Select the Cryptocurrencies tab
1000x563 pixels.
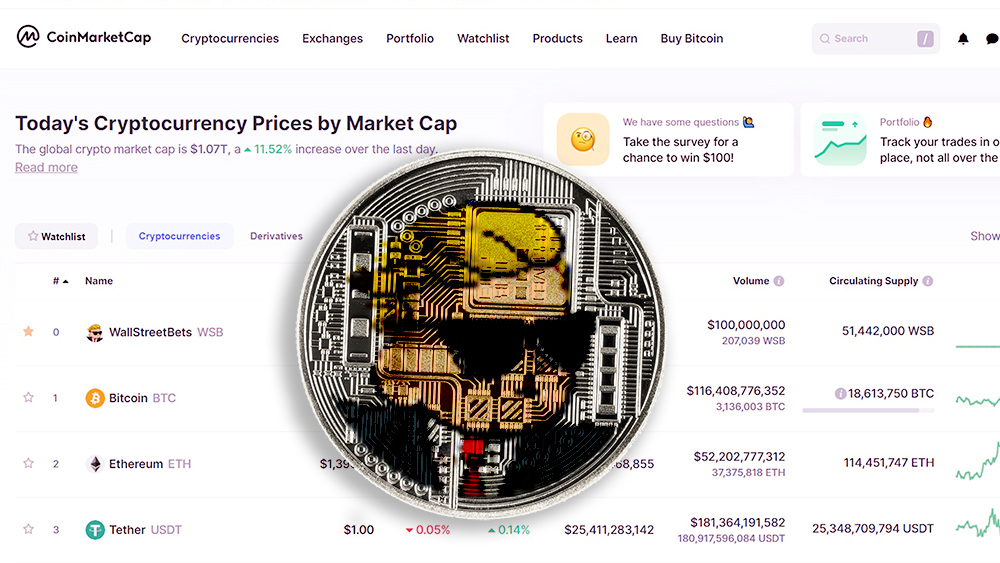179,236
